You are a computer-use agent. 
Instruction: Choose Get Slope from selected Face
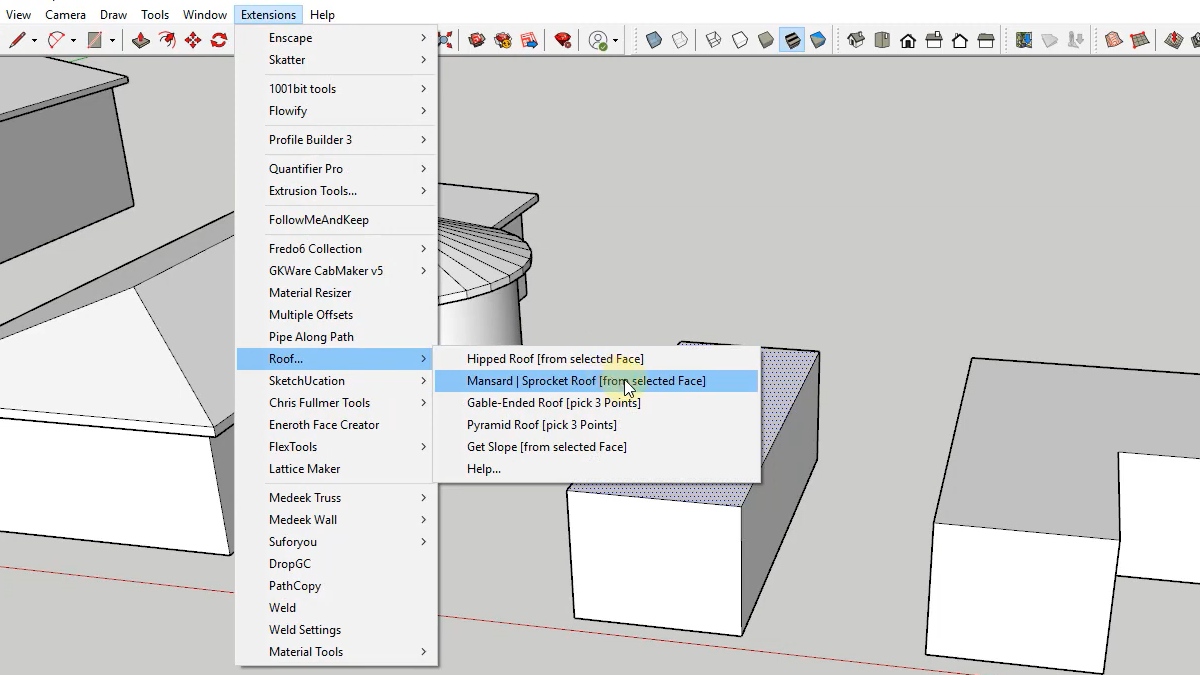tap(596, 447)
